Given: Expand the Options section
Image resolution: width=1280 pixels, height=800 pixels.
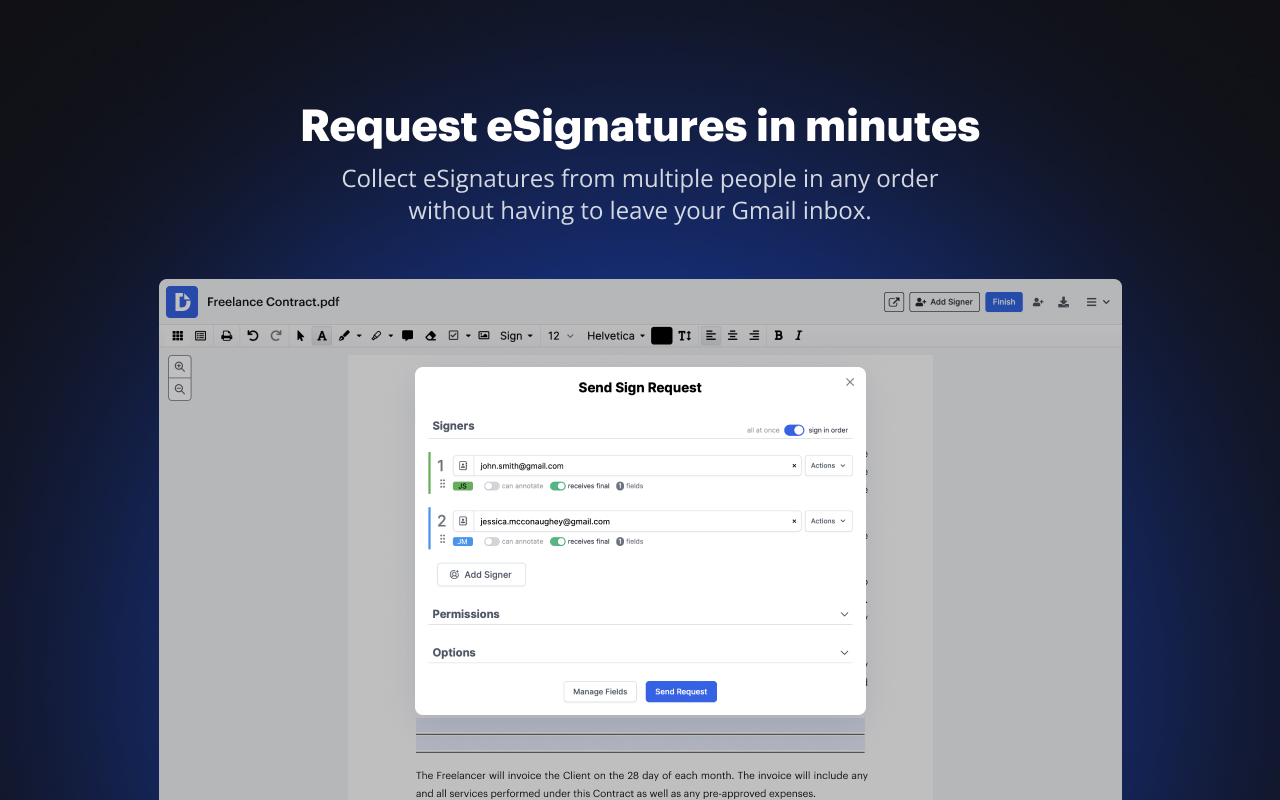Looking at the screenshot, I should [x=640, y=652].
